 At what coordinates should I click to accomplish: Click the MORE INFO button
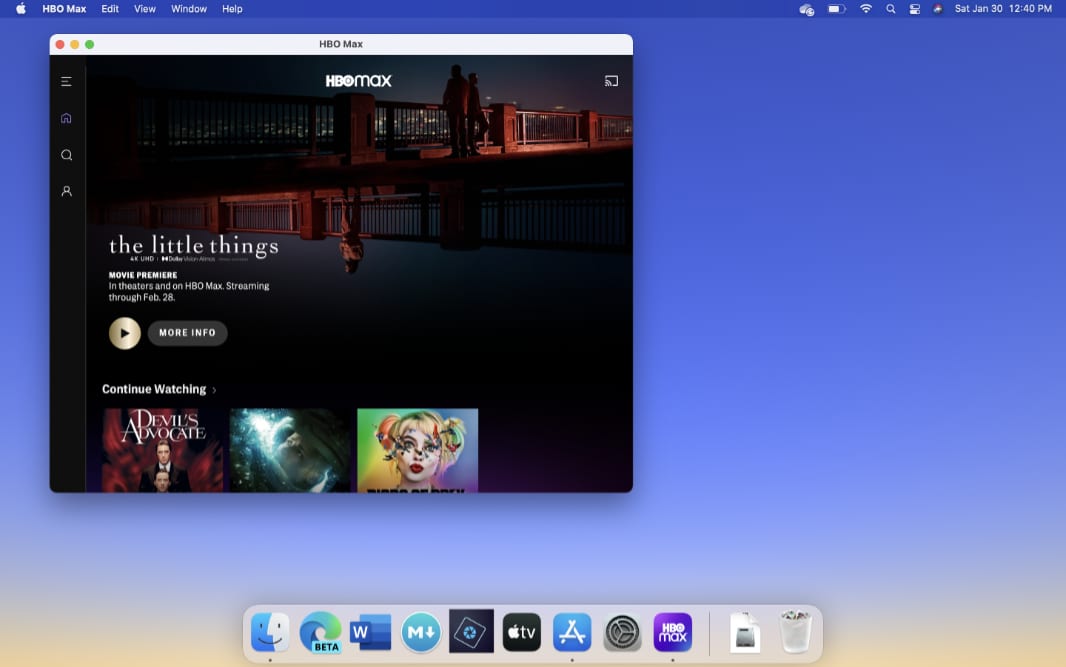pos(187,333)
